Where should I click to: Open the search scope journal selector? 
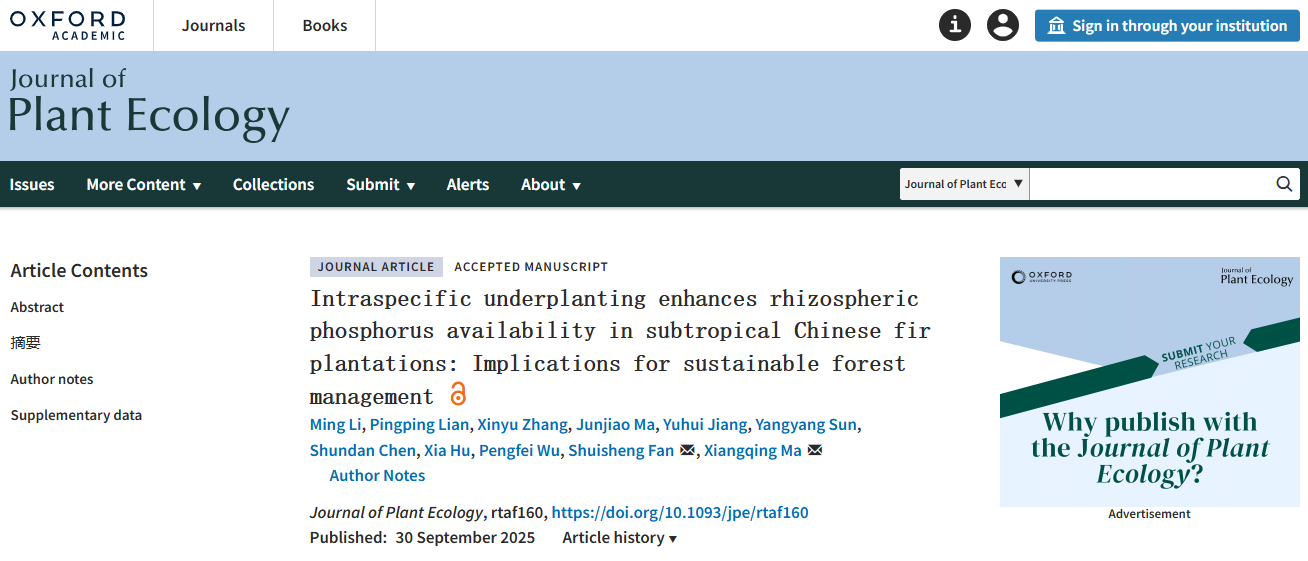964,184
